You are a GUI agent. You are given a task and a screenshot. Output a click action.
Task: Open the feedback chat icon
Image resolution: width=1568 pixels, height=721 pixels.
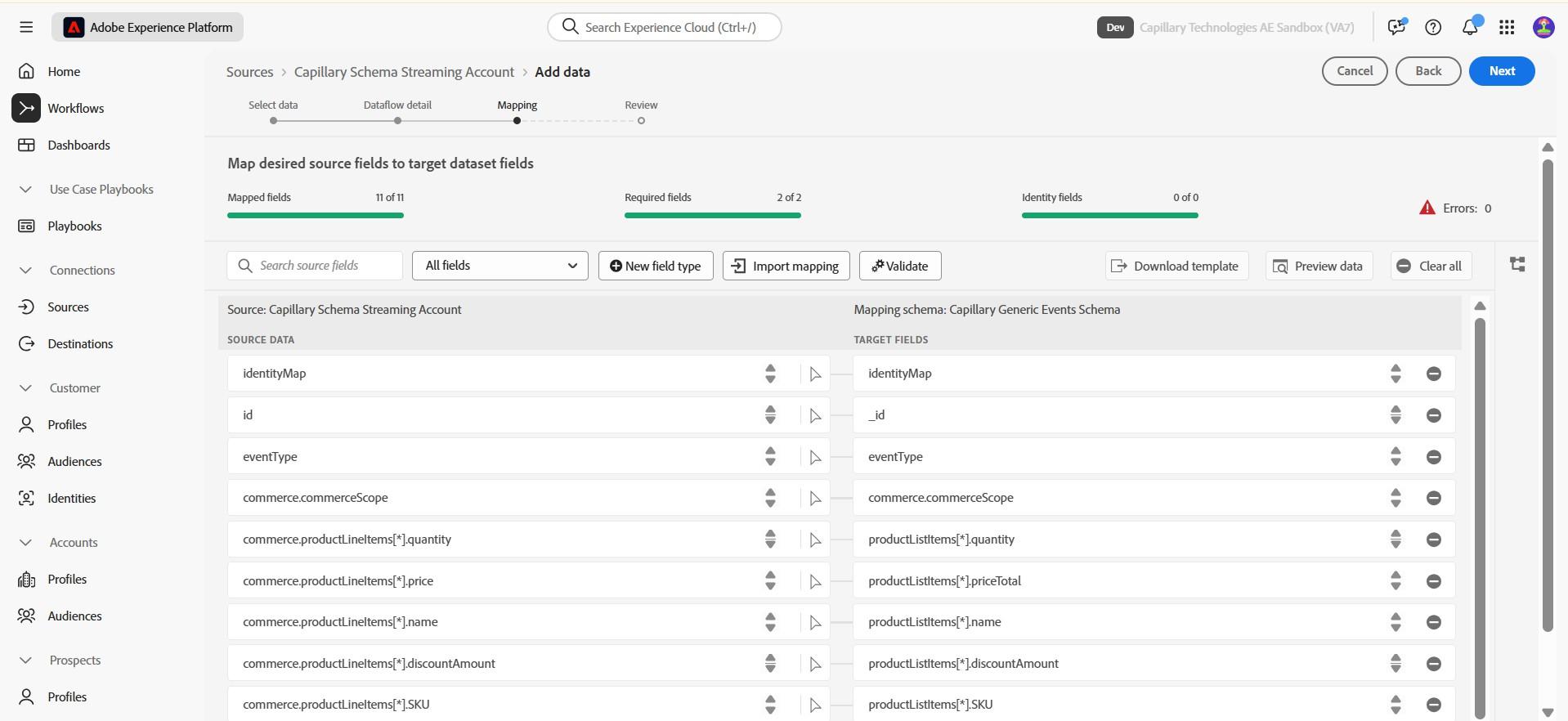pos(1396,27)
